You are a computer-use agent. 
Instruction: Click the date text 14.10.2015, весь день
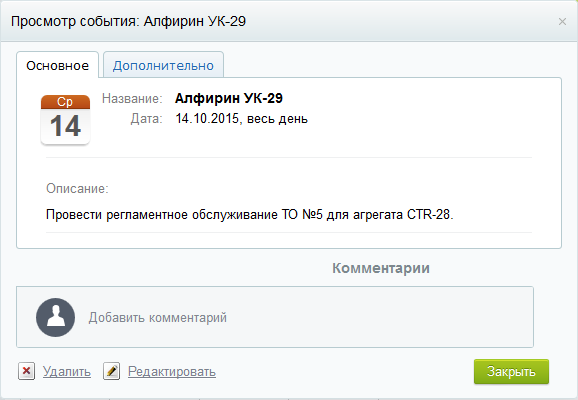pyautogui.click(x=241, y=119)
